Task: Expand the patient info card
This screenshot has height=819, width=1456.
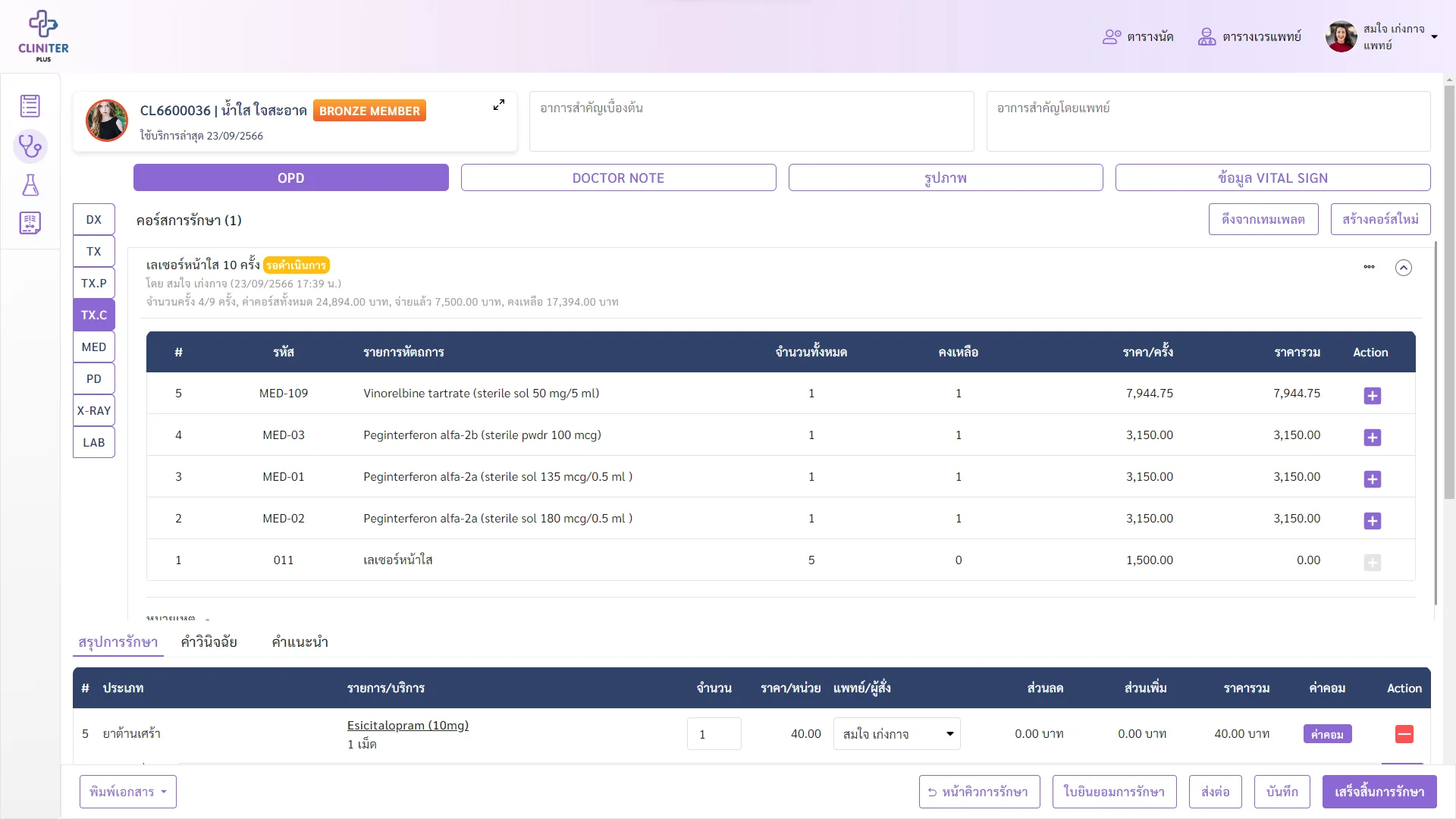Action: pos(499,105)
